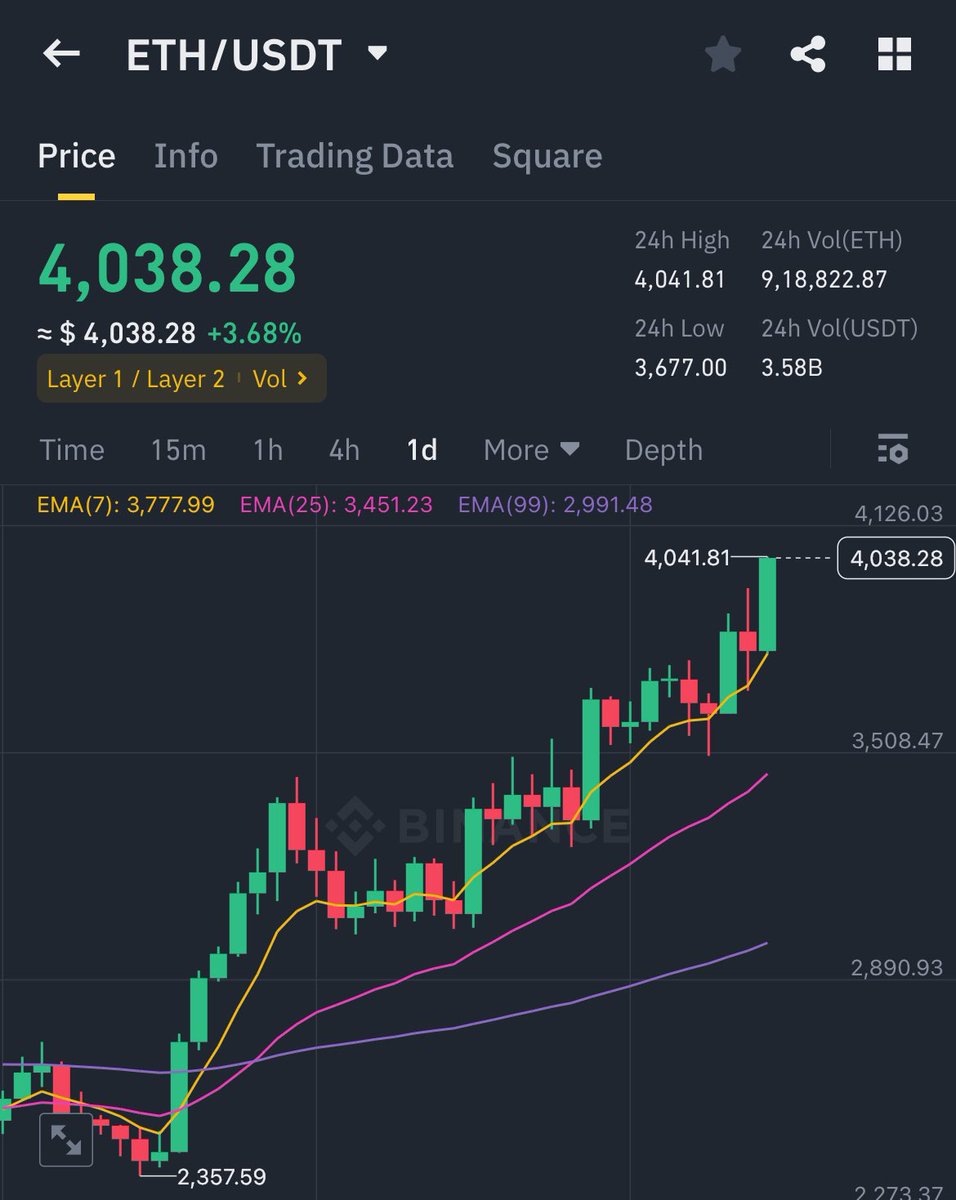Open chart indicator settings icon beside Depth
This screenshot has width=956, height=1200.
tap(891, 451)
